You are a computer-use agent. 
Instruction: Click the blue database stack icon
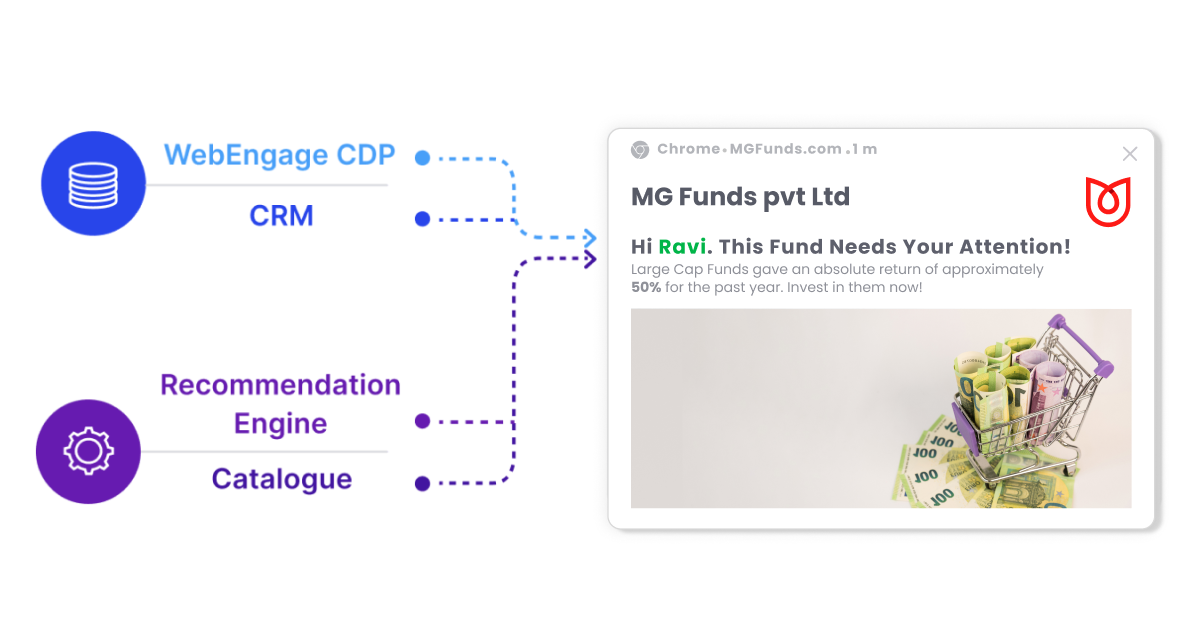[92, 184]
